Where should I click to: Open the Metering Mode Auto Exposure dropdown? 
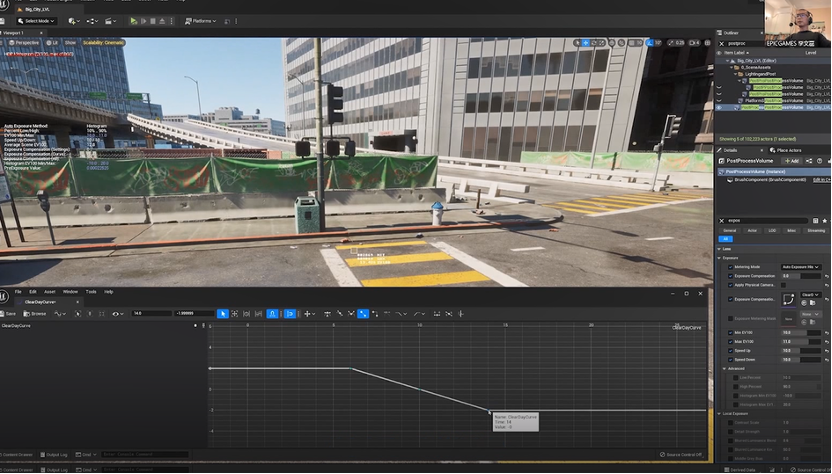tap(801, 267)
